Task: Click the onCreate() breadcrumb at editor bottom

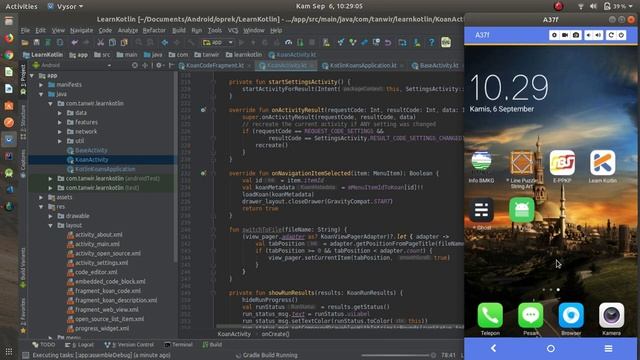Action: (276, 334)
